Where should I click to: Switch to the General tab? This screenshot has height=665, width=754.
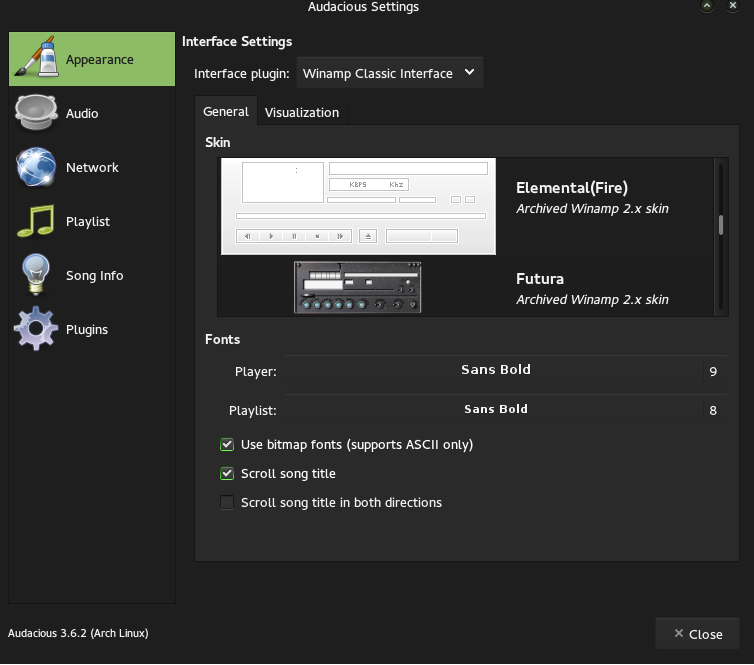[x=226, y=112]
